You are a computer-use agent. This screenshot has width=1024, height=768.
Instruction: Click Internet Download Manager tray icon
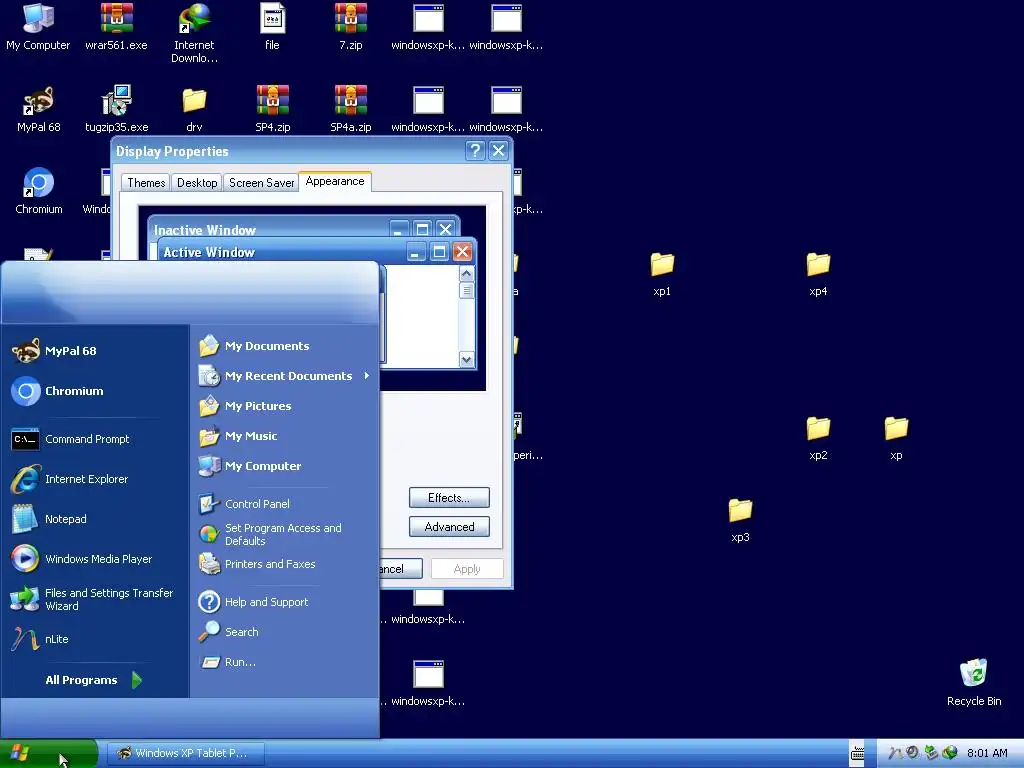pyautogui.click(x=950, y=753)
